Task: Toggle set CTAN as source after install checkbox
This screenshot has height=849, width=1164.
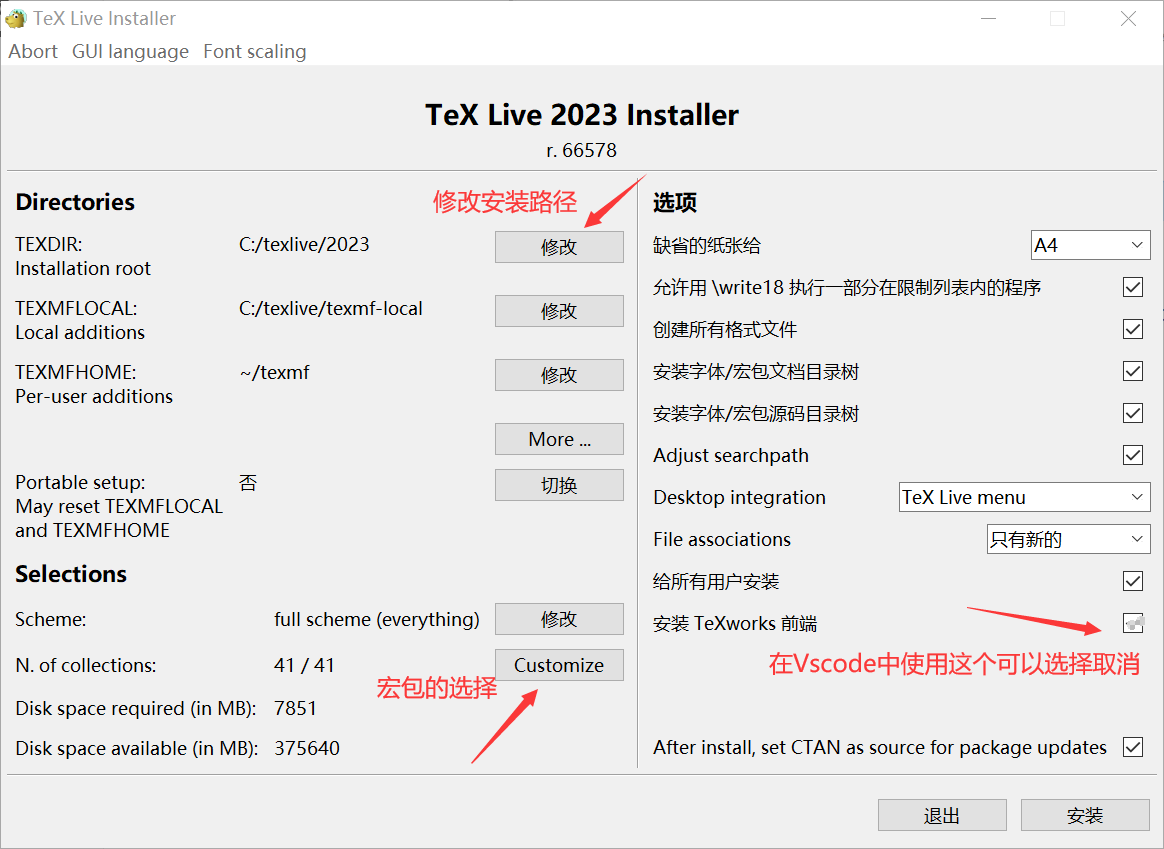Action: (x=1133, y=747)
